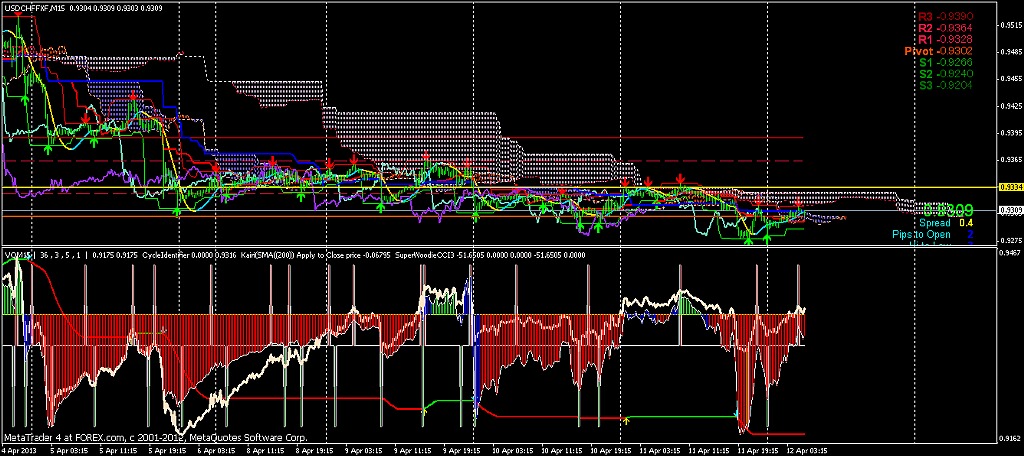Click the 12 Apr 03:15 time label
This screenshot has width=1024, height=456.
coord(807,449)
